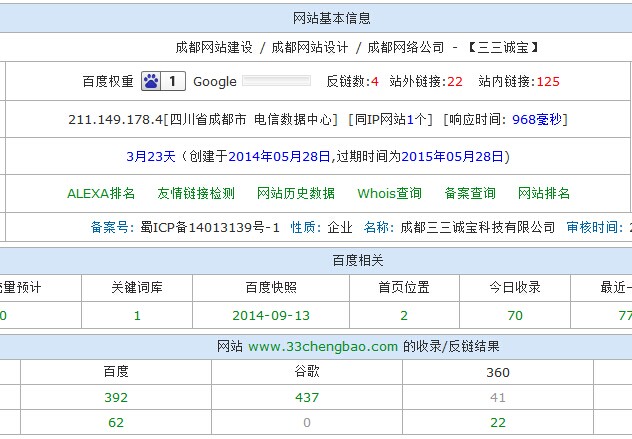Click the same-IP site count 1
The image size is (632, 439).
pyautogui.click(x=410, y=120)
